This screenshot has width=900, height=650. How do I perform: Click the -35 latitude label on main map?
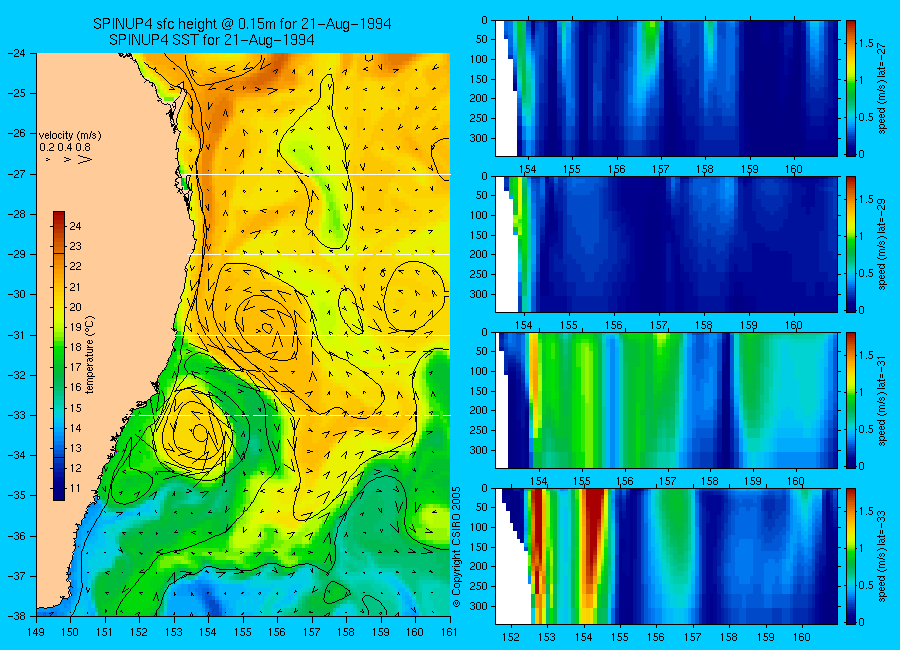point(16,495)
